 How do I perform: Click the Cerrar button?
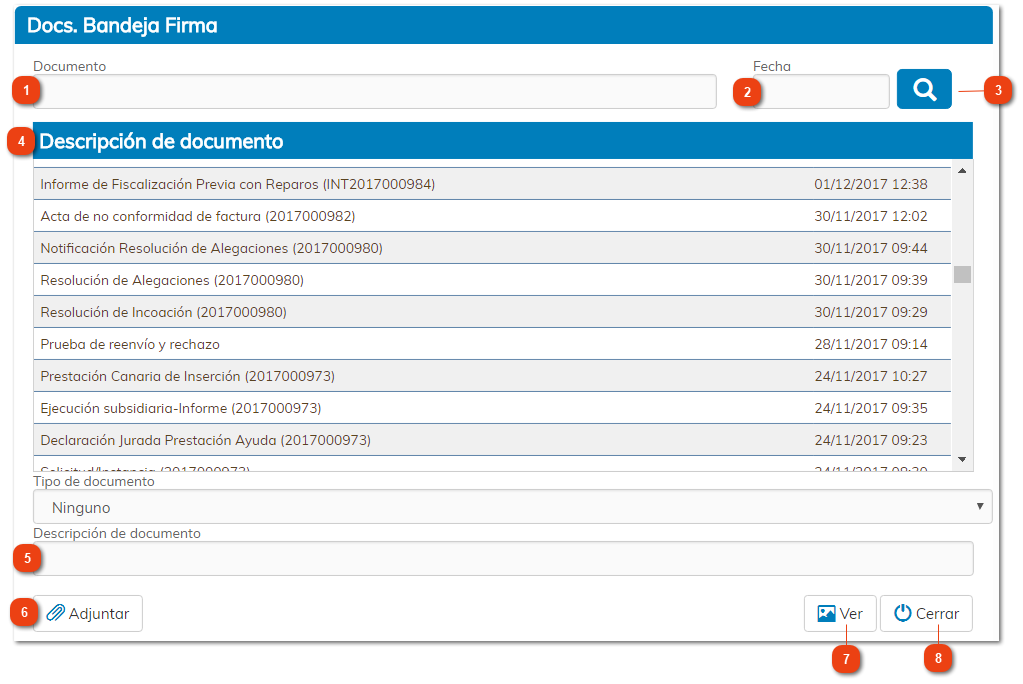point(925,613)
